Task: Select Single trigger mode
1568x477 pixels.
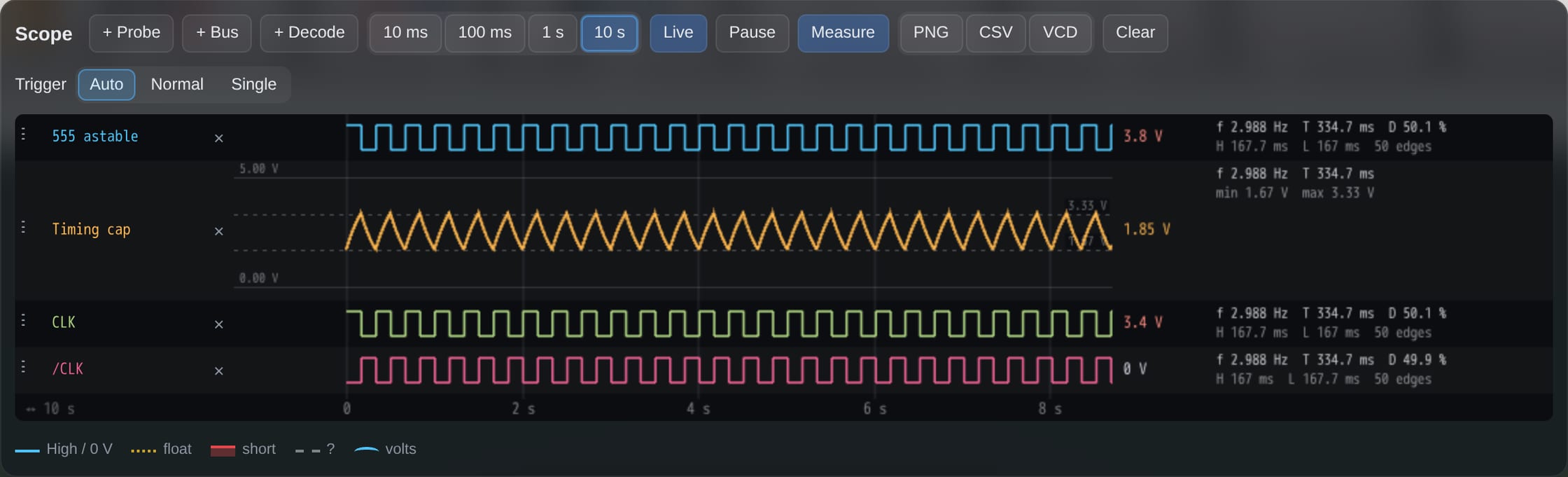Action: (253, 84)
